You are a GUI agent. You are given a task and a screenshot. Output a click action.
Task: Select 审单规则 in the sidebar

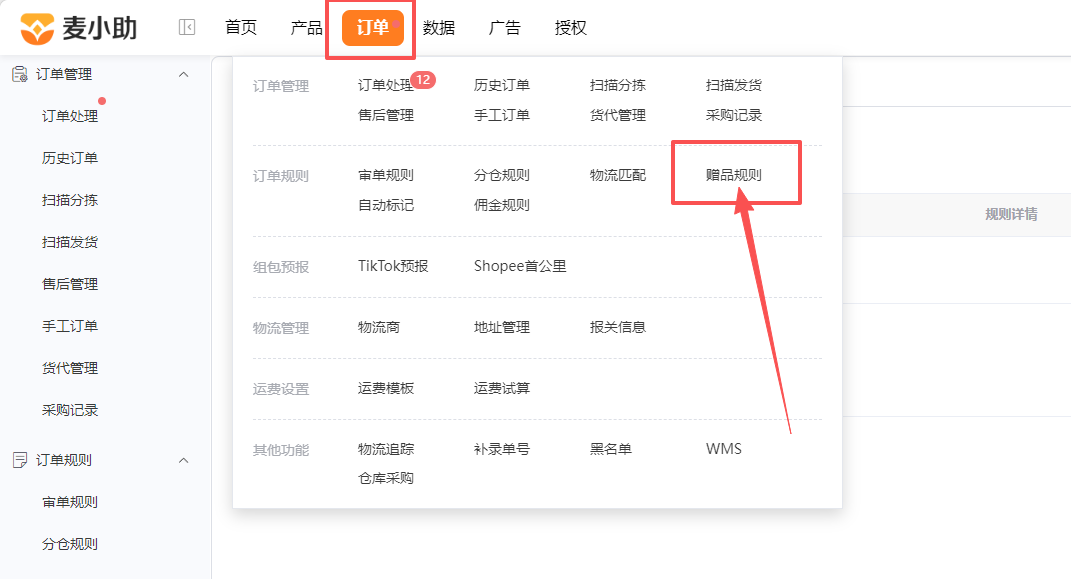(70, 503)
